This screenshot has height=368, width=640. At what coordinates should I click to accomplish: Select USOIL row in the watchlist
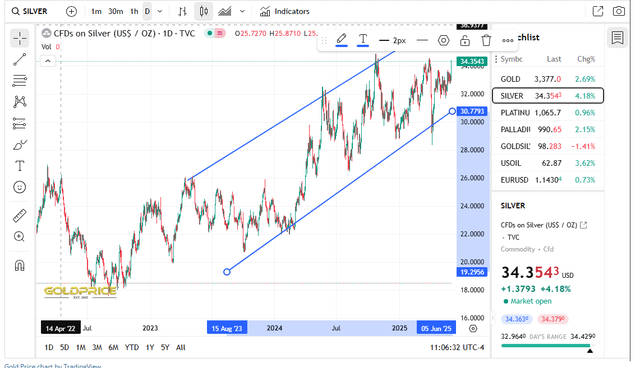point(548,163)
